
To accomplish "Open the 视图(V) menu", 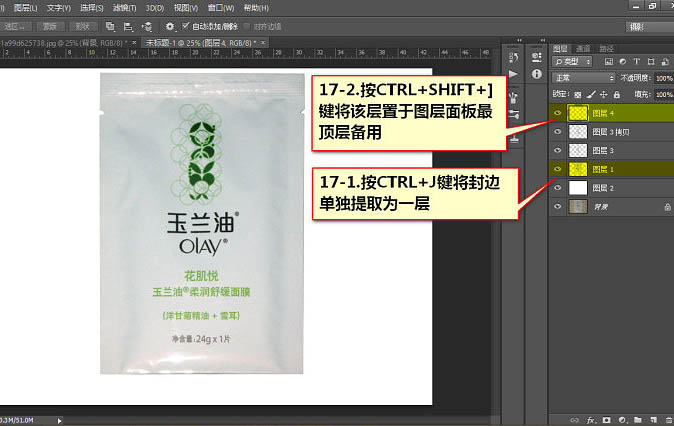I will click(x=186, y=8).
